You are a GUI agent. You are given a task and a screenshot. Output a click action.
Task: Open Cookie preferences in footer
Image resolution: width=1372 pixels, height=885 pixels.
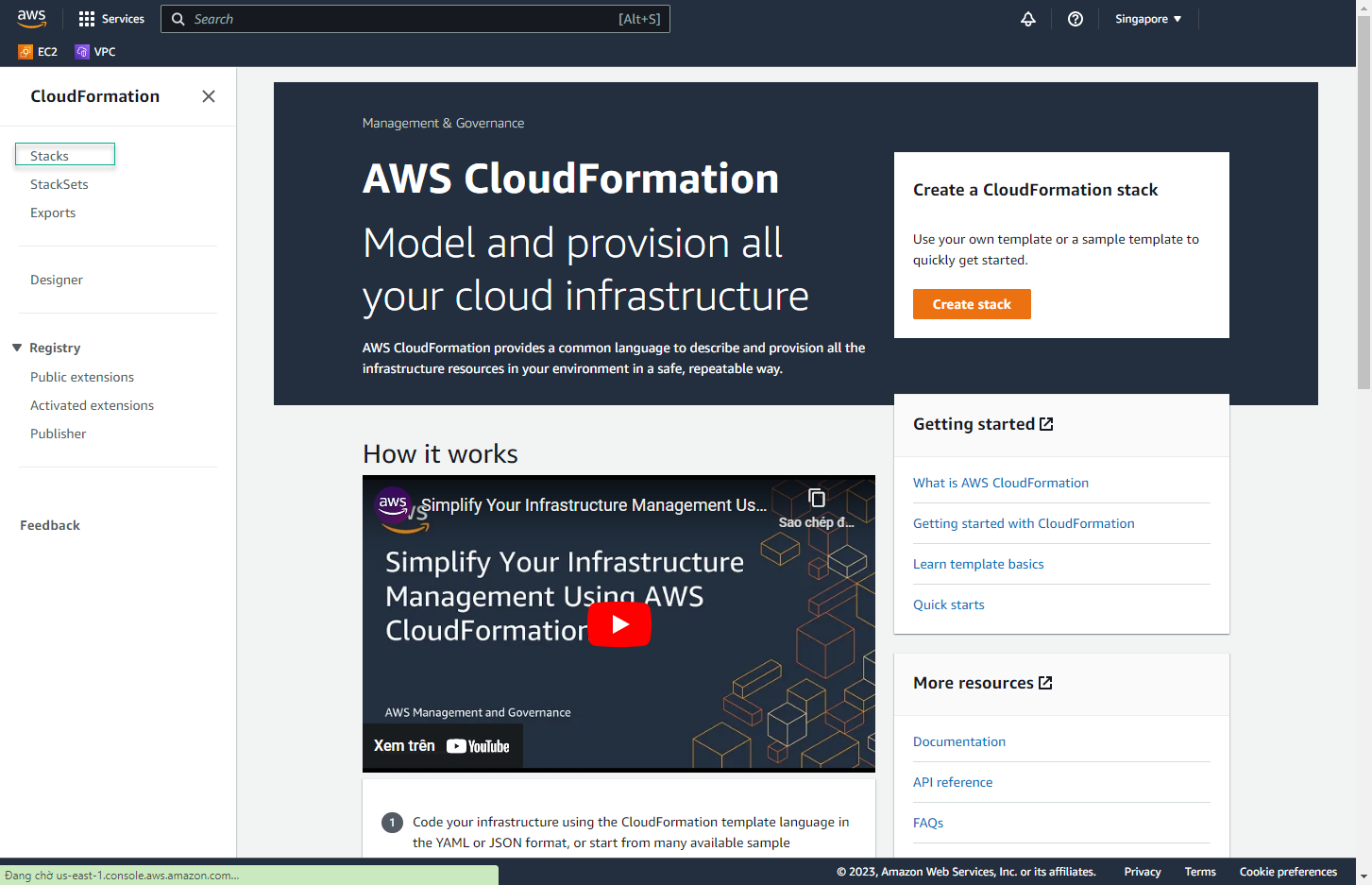click(1288, 872)
